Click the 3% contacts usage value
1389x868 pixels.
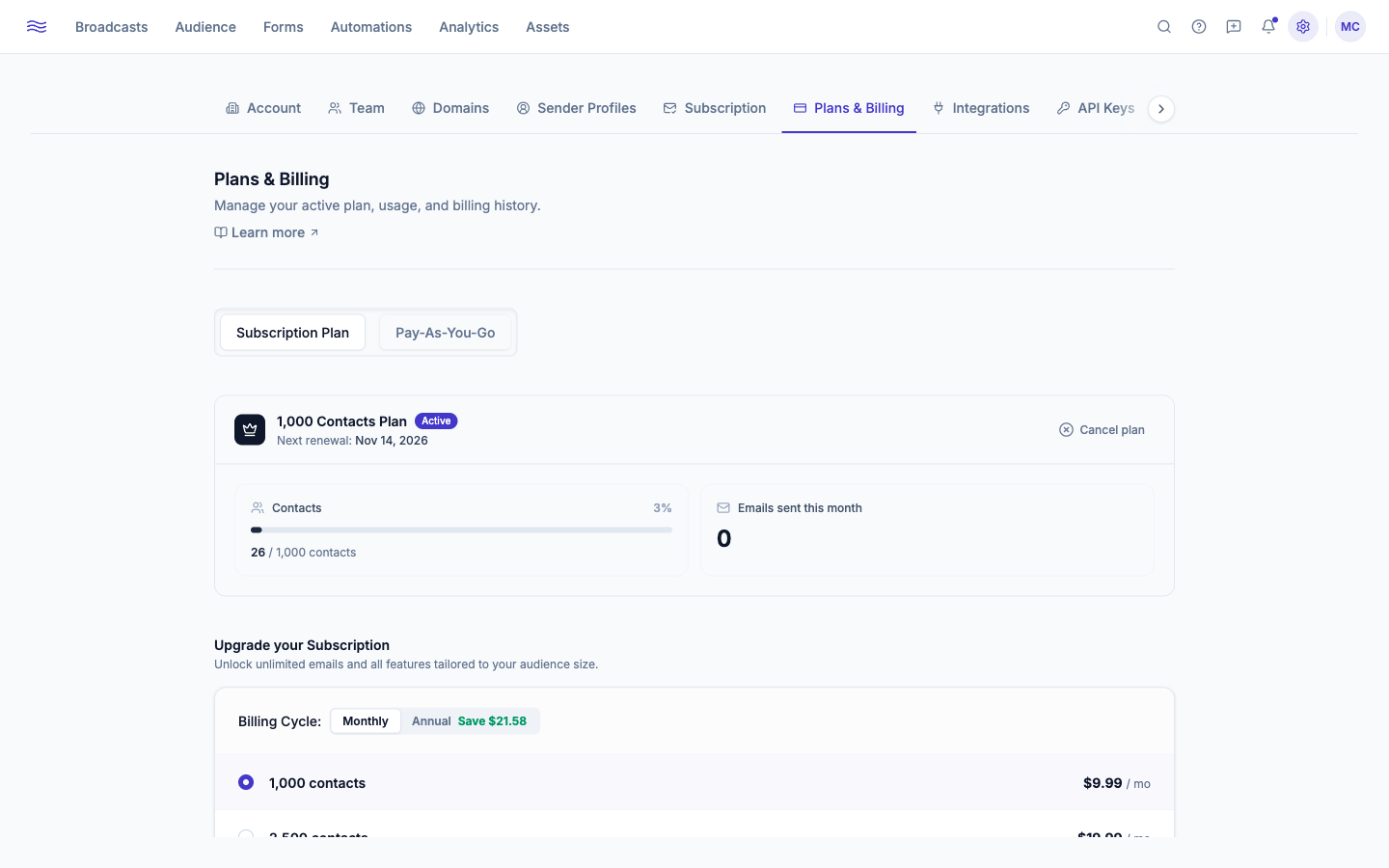(663, 508)
